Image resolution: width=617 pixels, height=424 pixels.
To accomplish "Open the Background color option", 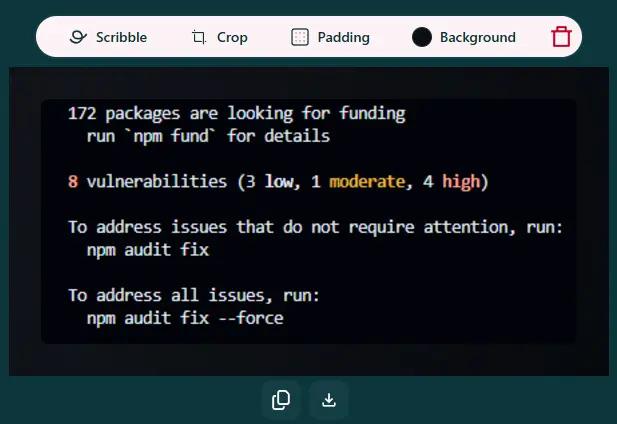I will coord(464,37).
